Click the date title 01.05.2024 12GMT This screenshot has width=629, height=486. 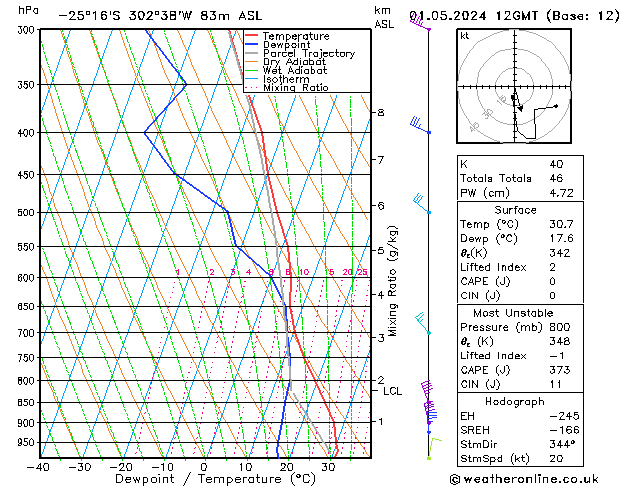pos(514,16)
